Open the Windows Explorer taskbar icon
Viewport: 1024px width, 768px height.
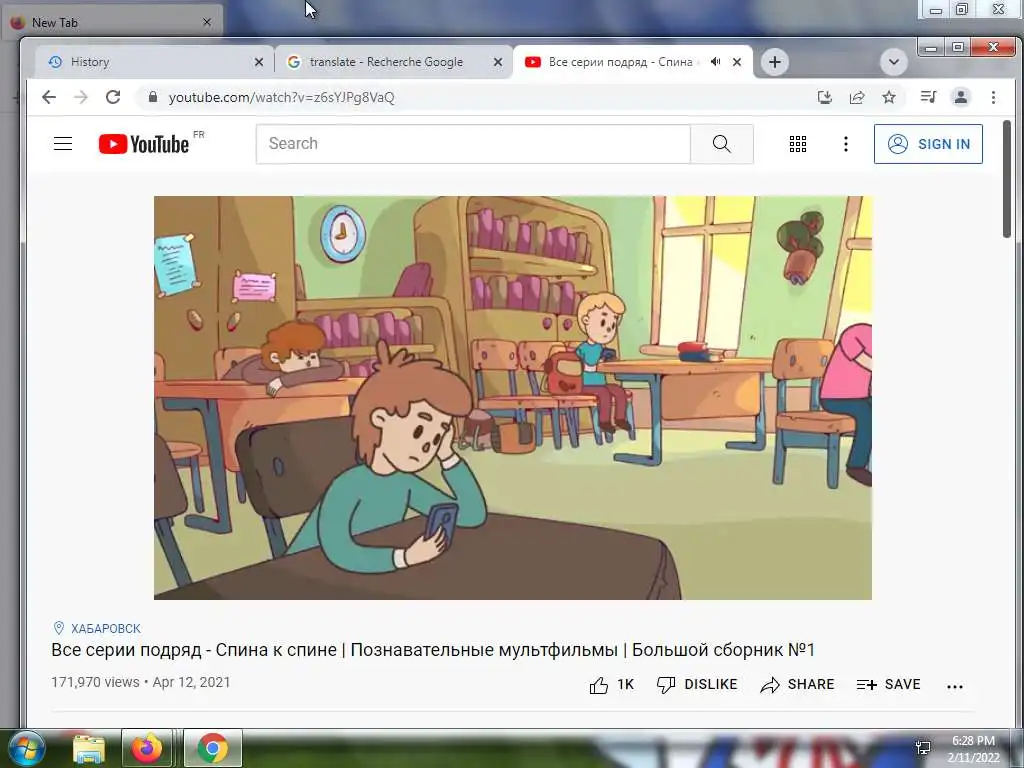point(89,748)
